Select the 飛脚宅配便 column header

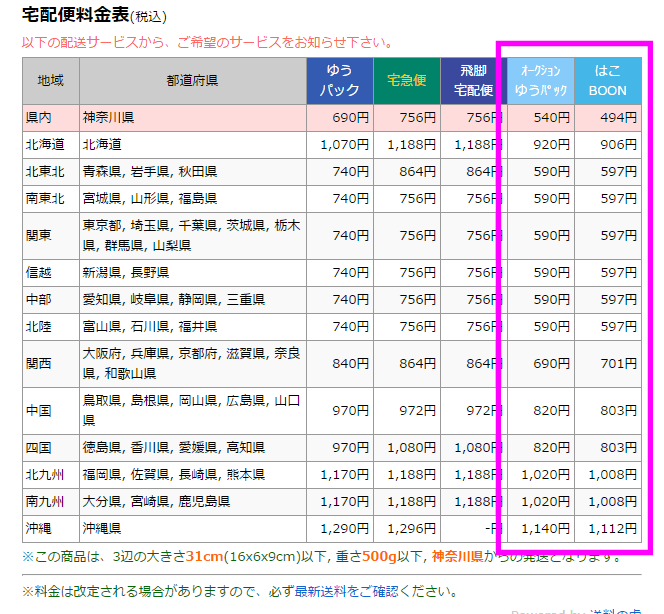[473, 81]
